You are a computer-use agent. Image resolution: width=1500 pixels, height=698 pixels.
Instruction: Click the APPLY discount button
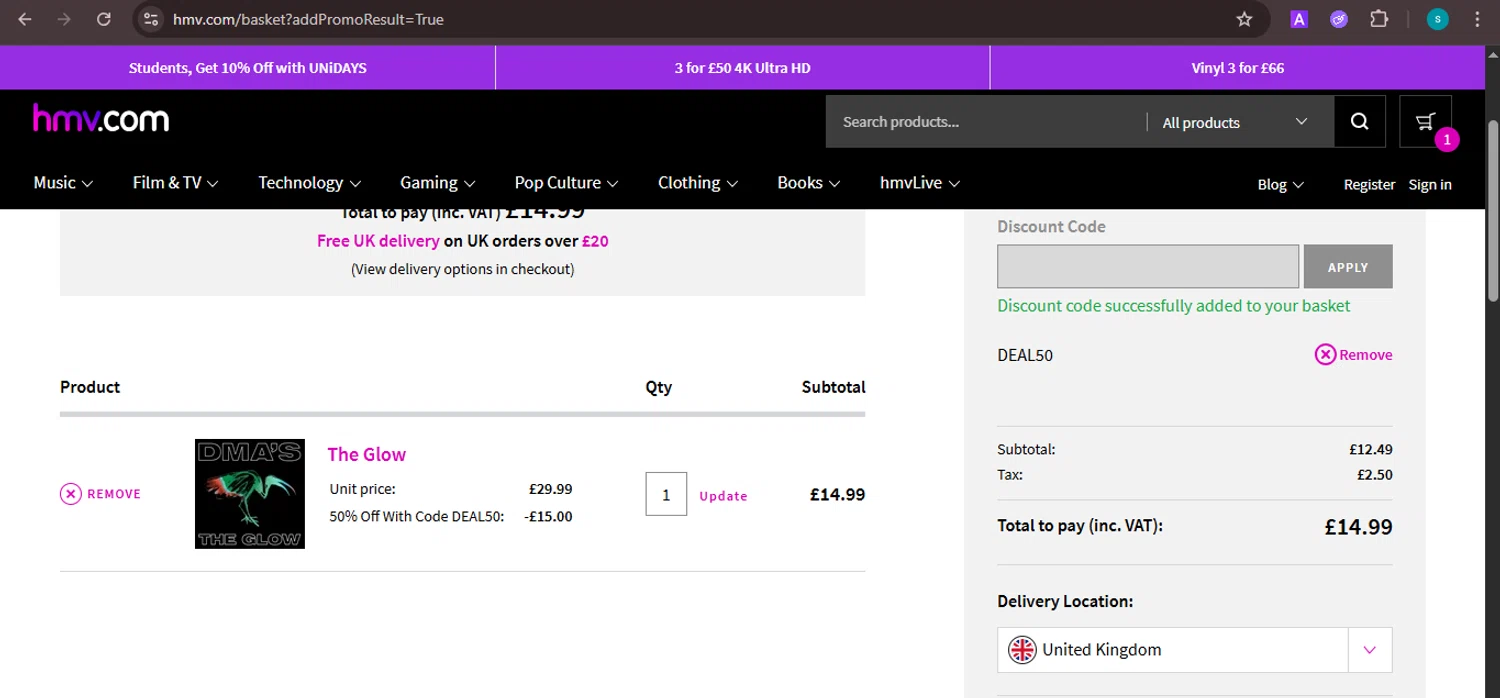point(1348,267)
